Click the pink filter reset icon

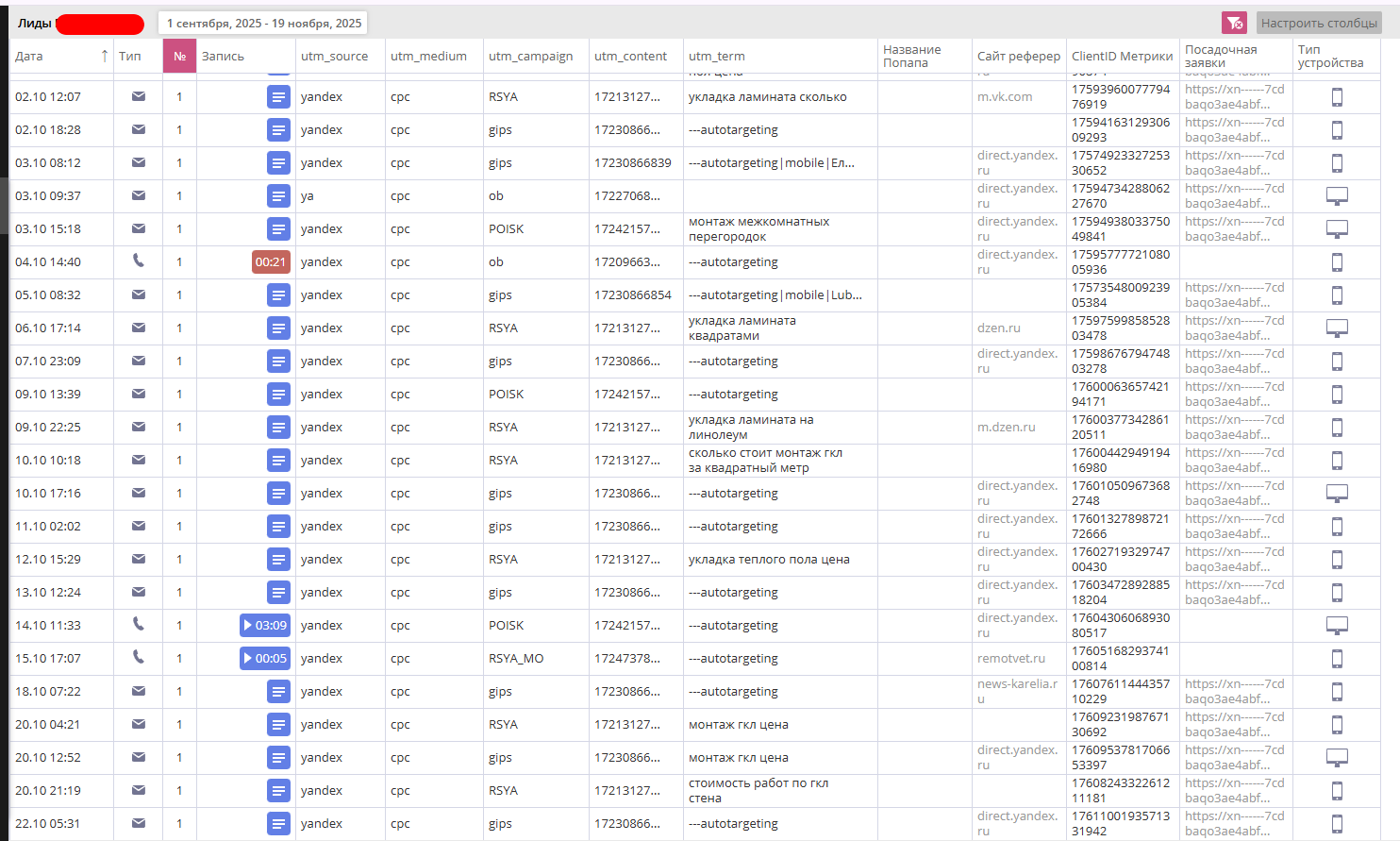(1234, 23)
